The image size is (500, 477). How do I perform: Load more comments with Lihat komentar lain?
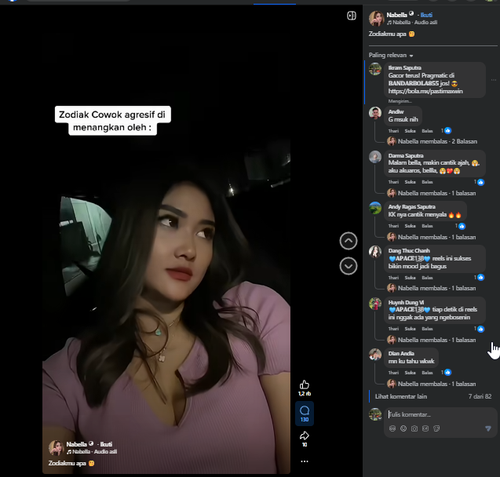(x=401, y=397)
